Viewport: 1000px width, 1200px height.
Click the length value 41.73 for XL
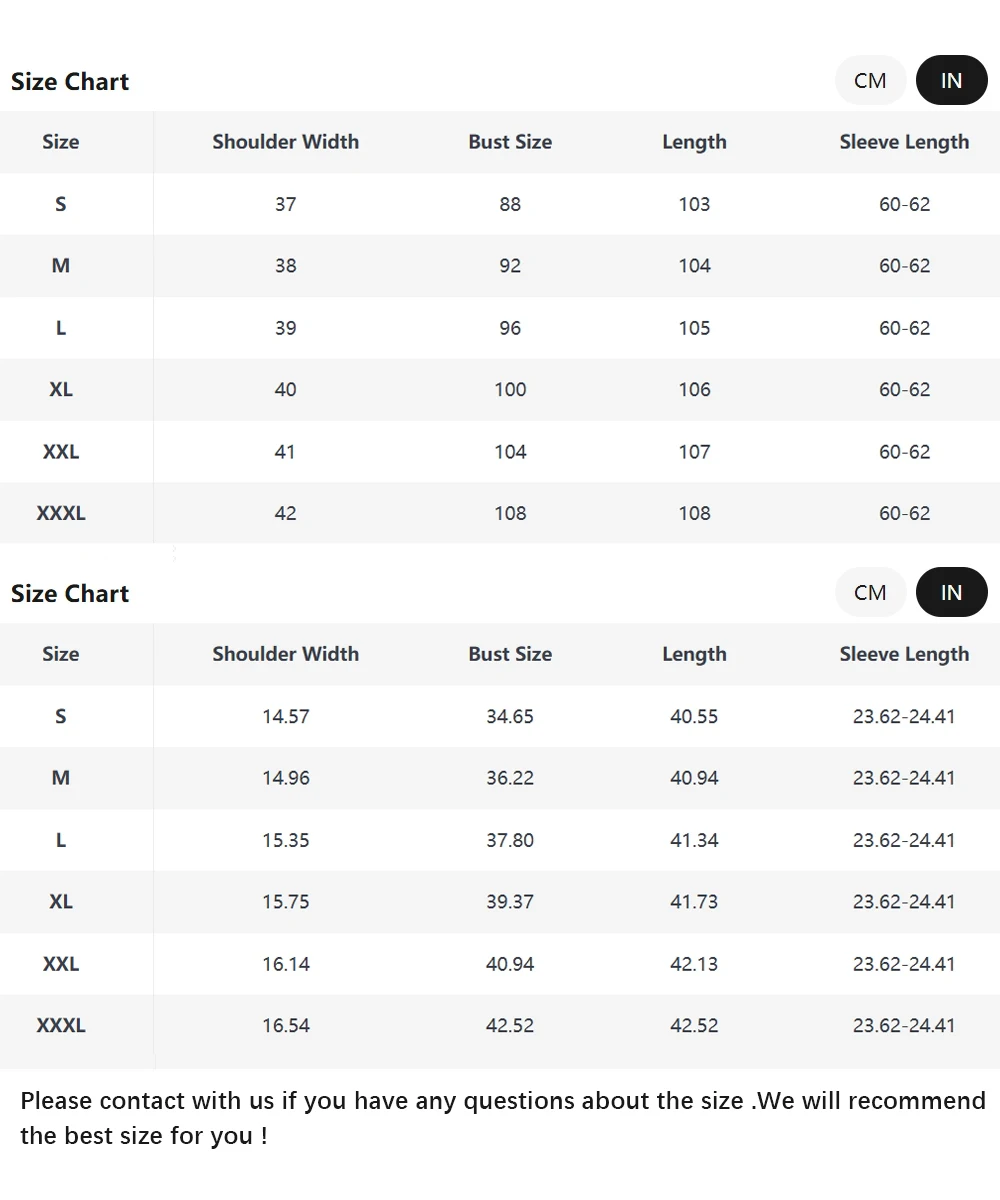tap(694, 901)
